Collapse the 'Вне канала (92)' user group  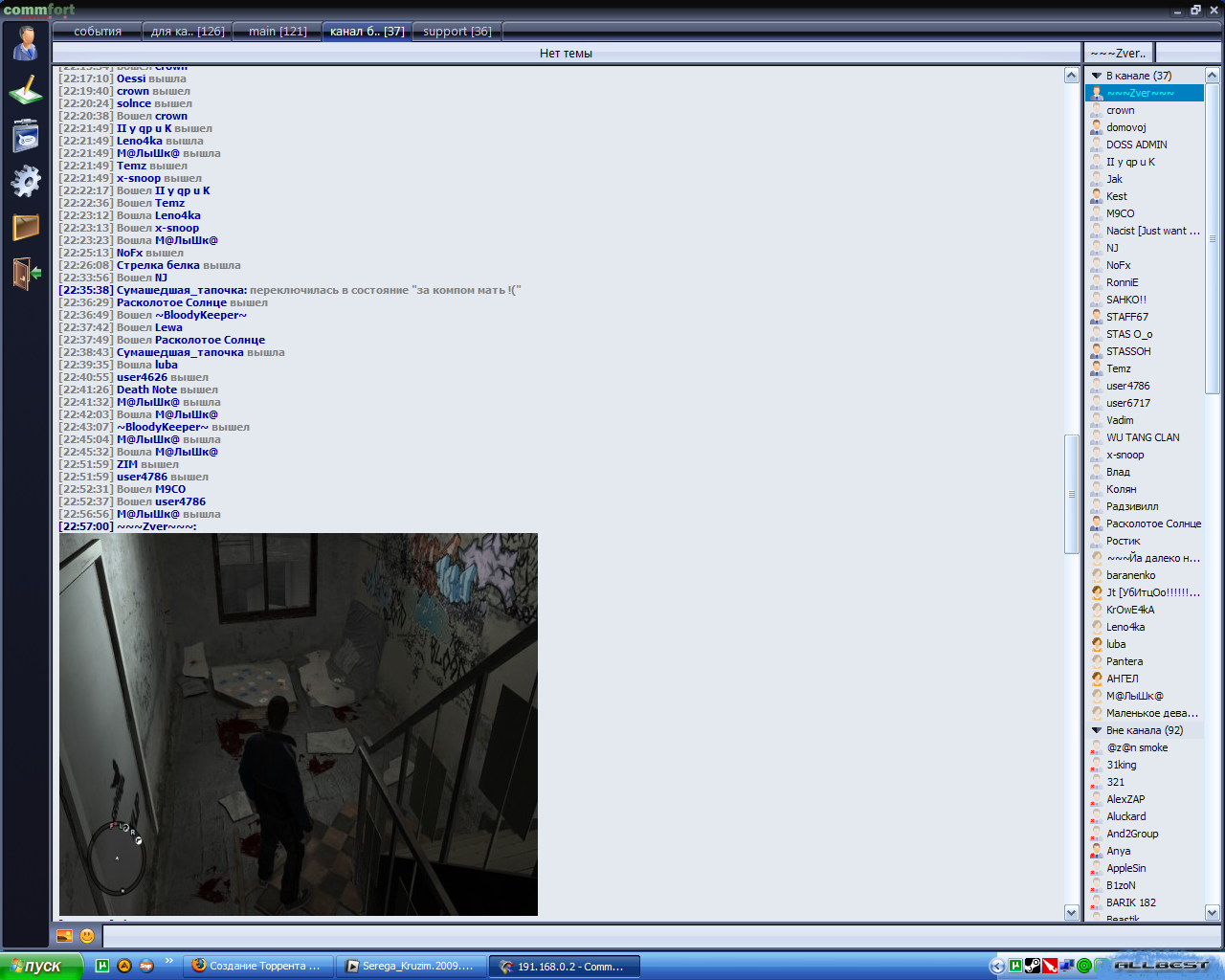tap(1097, 730)
